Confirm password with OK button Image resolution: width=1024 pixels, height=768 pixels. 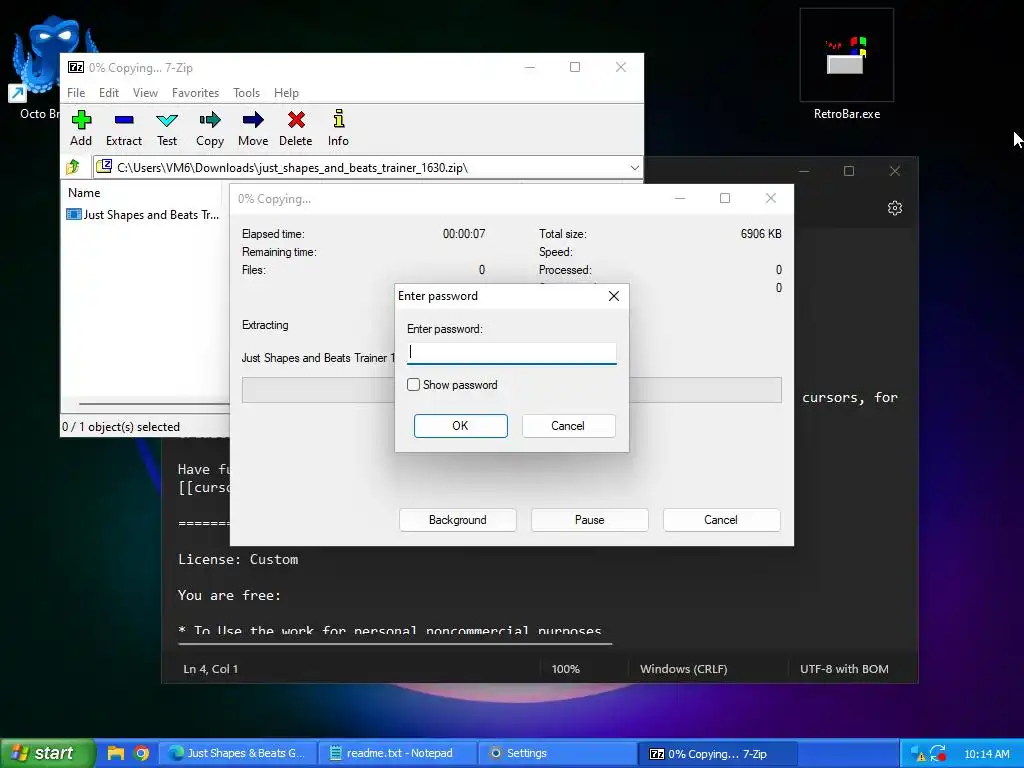pyautogui.click(x=460, y=426)
